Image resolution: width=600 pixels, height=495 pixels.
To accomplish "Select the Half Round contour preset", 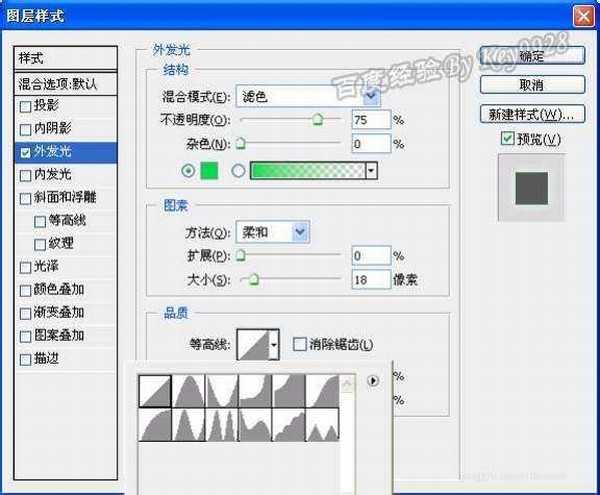I will (154, 424).
